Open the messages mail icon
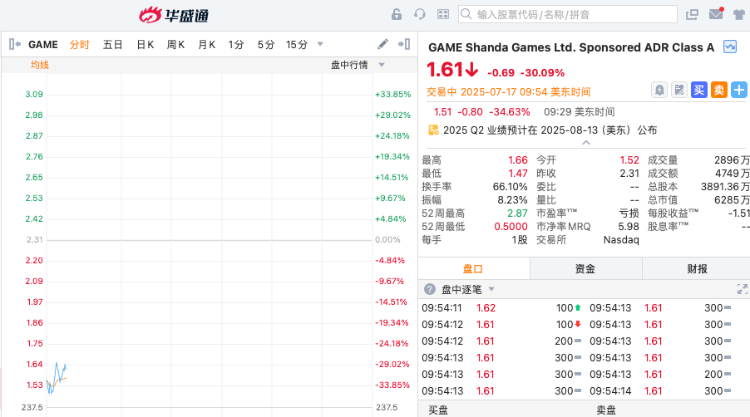750x417 pixels. tap(716, 14)
